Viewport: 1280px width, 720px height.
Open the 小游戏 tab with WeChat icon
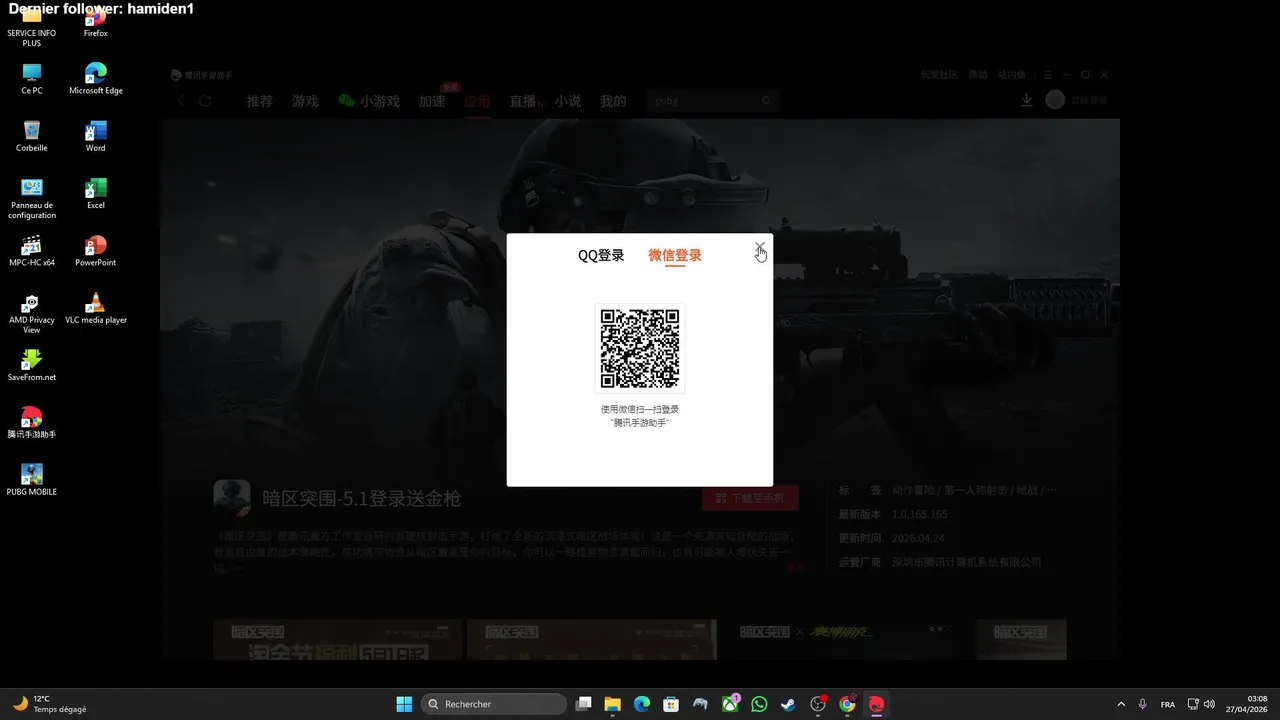click(x=369, y=101)
